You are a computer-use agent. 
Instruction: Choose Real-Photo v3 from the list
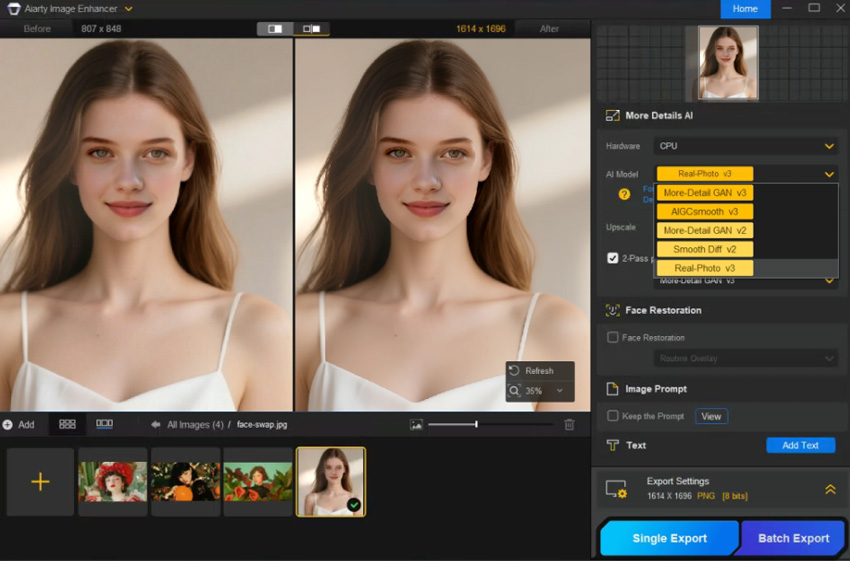705,268
